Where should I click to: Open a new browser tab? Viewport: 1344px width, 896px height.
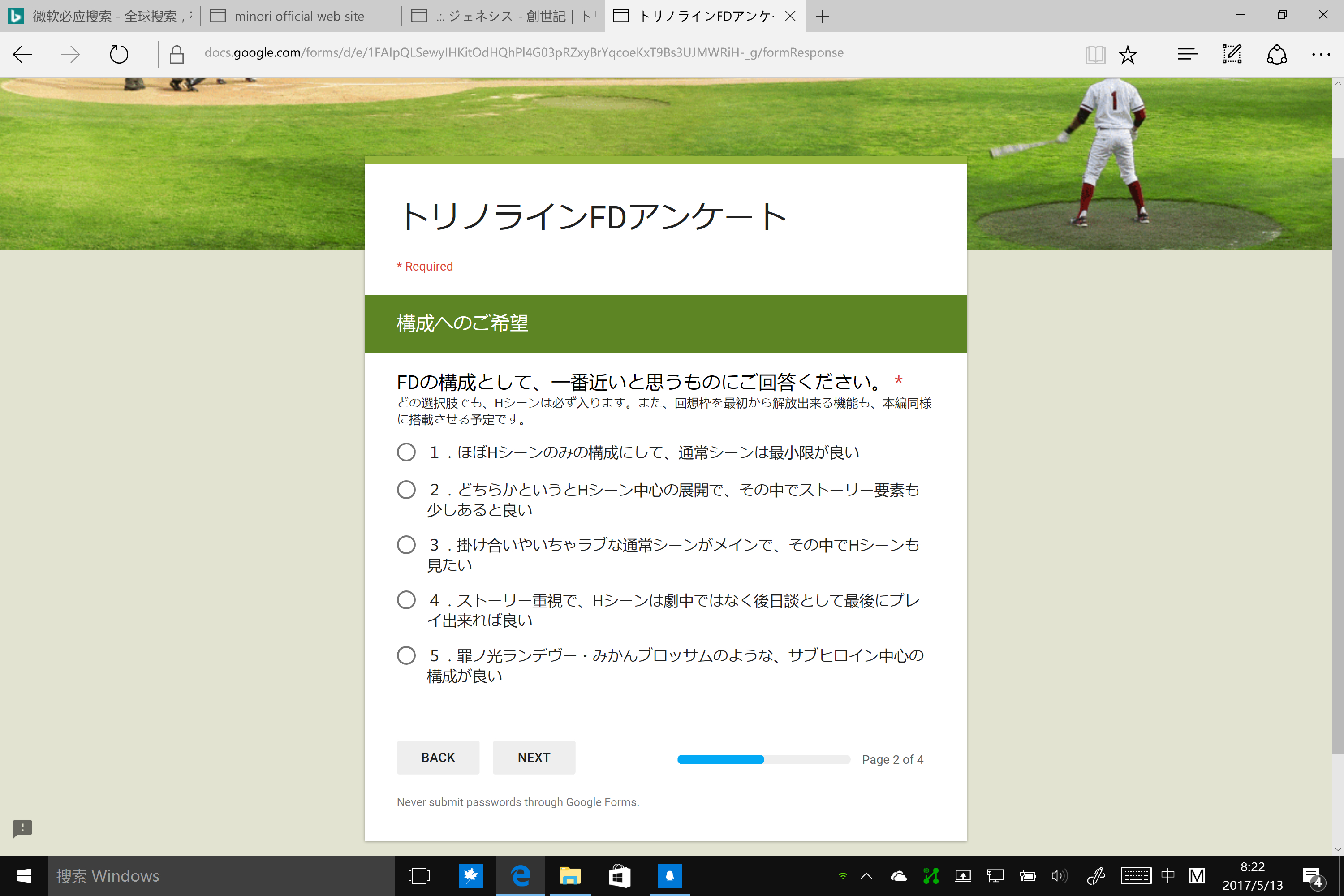(x=822, y=16)
